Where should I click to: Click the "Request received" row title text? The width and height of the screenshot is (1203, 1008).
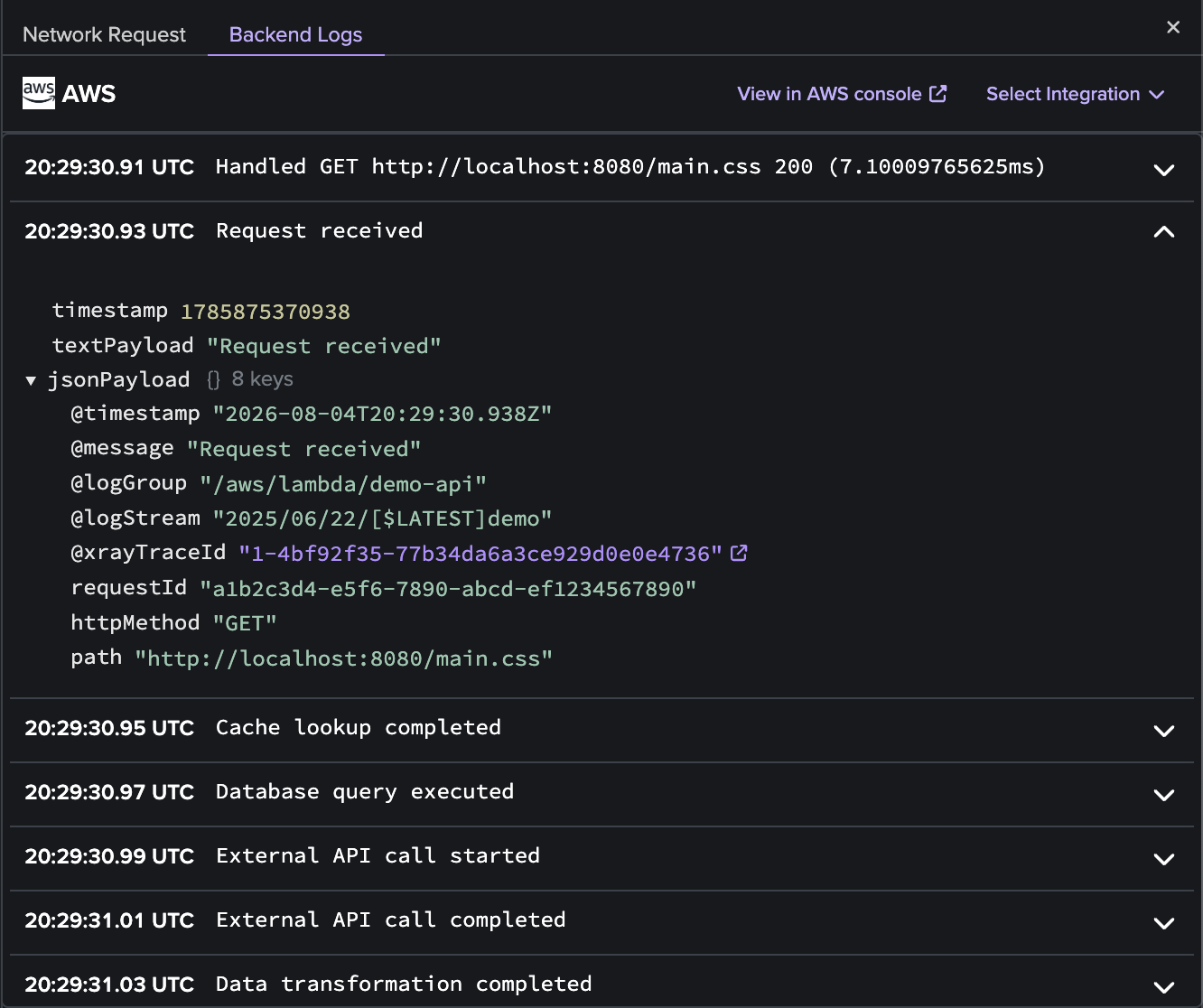click(320, 231)
